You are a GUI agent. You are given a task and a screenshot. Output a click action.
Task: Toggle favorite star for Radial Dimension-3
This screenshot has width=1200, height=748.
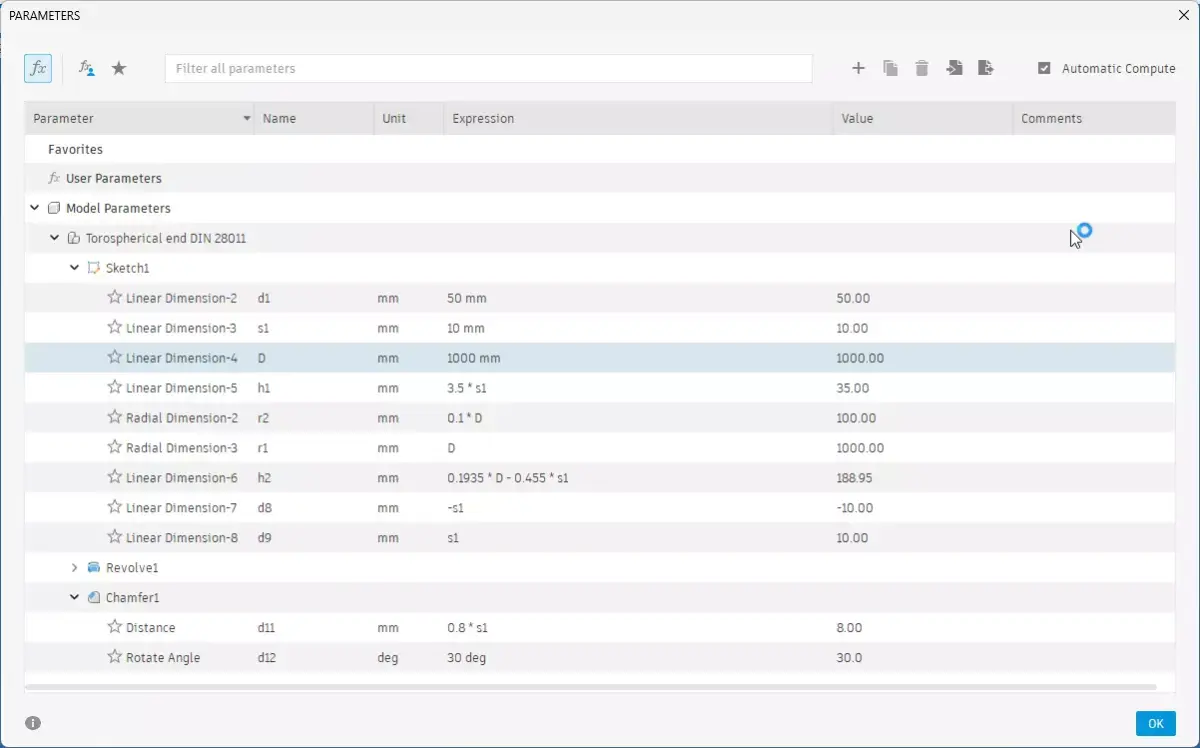pos(114,447)
